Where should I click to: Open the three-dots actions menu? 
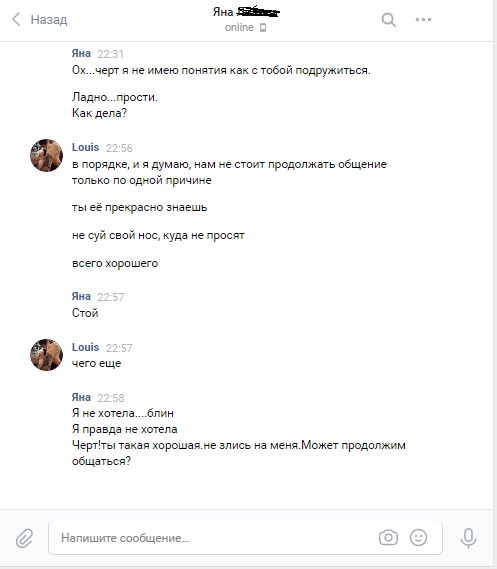423,20
